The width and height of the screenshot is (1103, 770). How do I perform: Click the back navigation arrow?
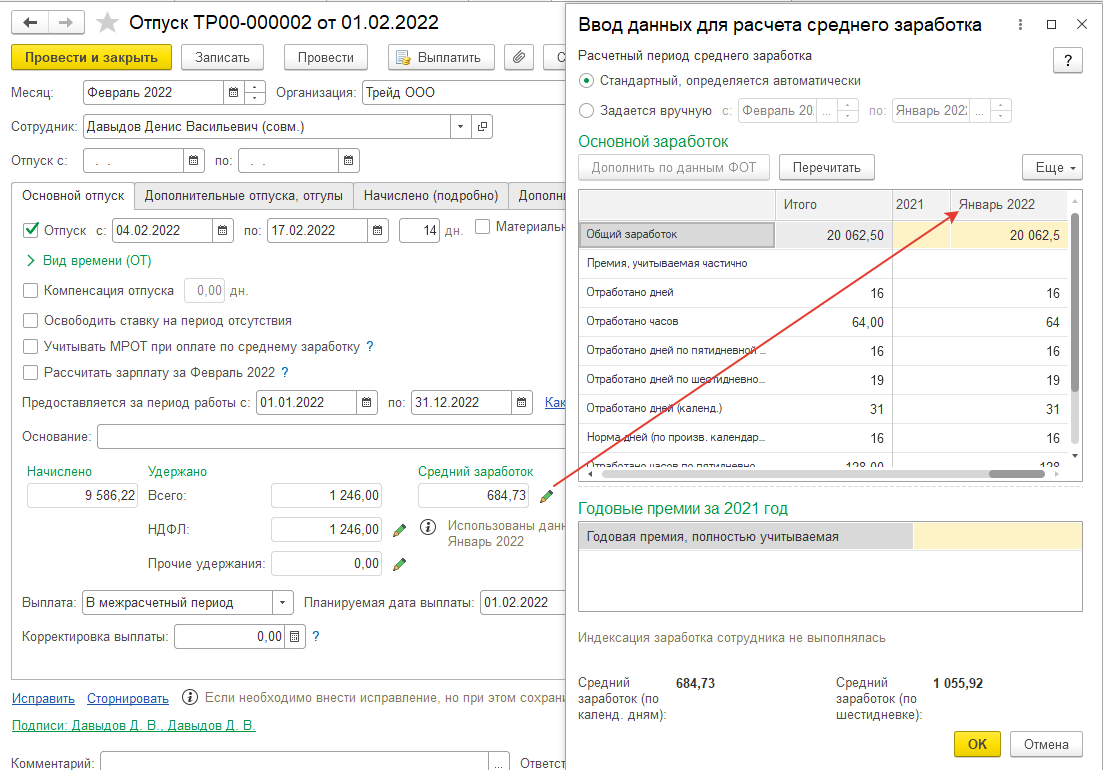coord(30,23)
